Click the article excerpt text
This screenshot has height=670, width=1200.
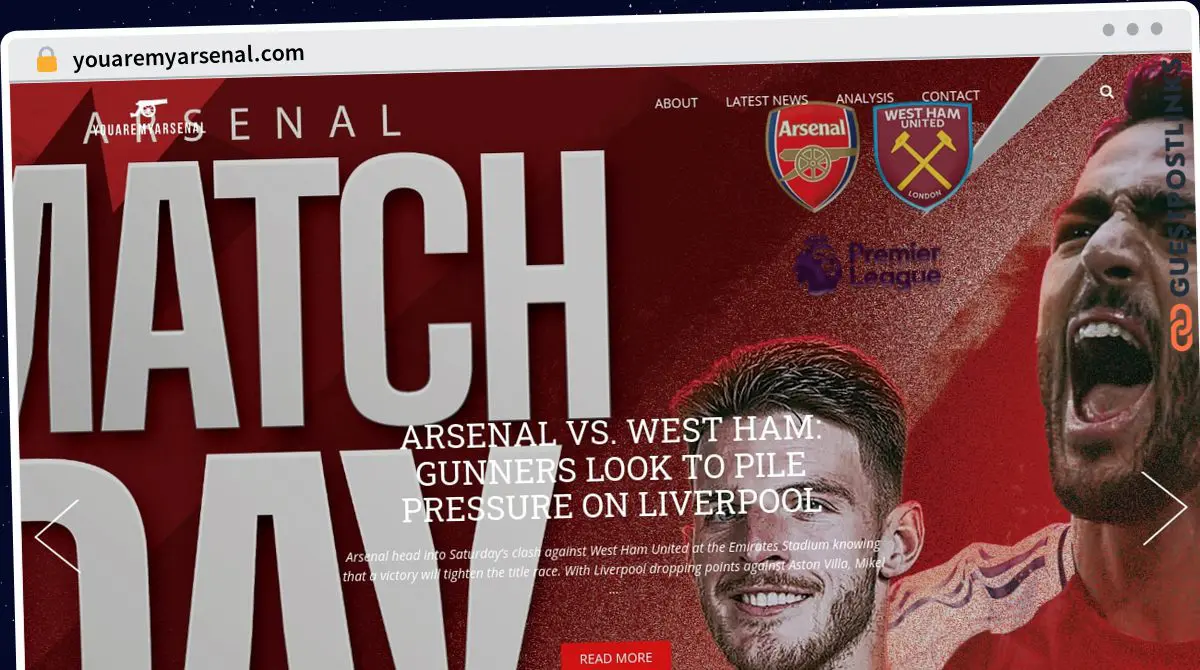coord(613,561)
